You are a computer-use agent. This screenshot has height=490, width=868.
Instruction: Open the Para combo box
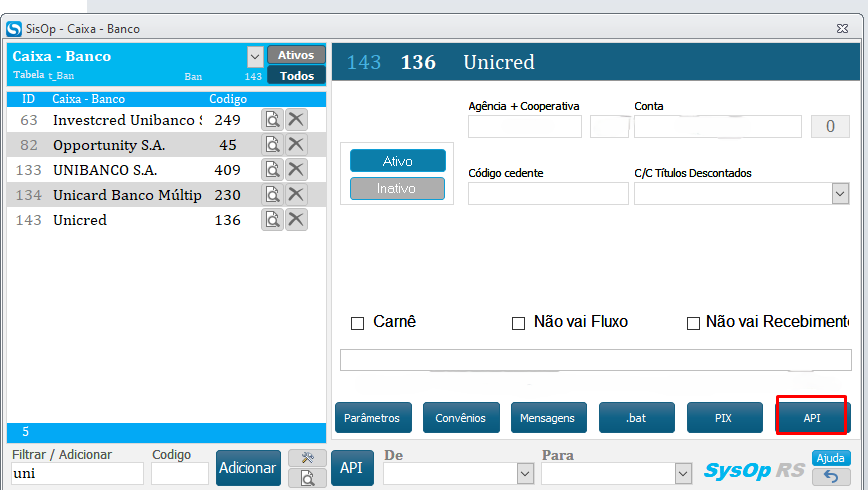pos(683,473)
